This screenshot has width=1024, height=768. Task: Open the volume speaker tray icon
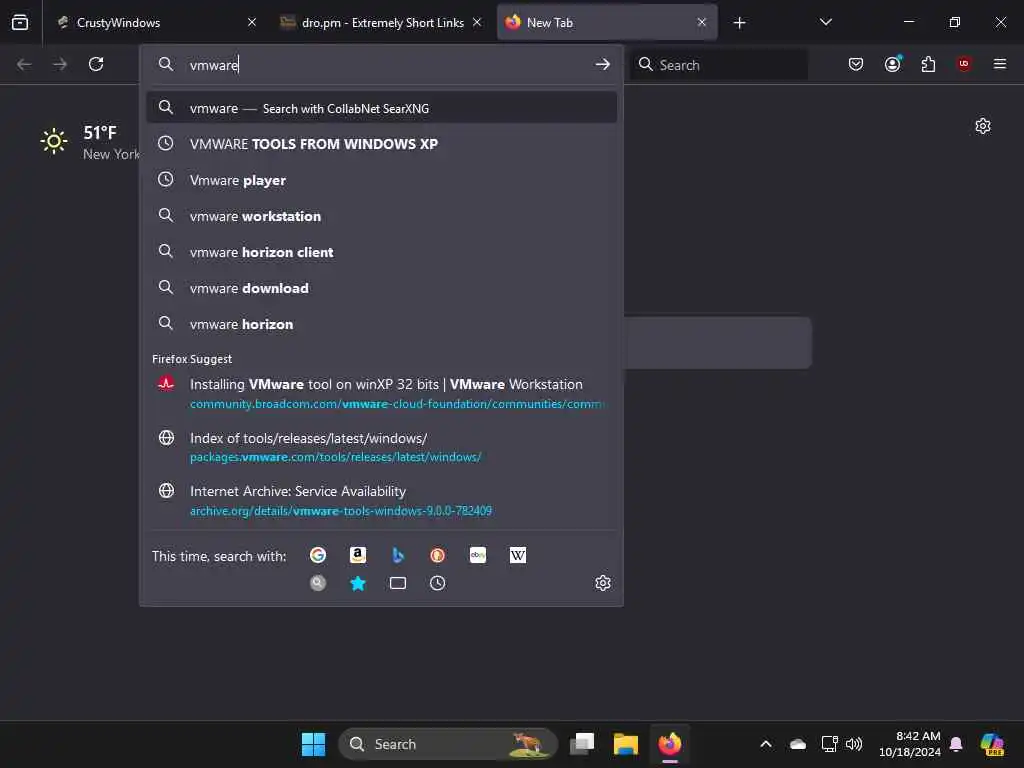tap(854, 744)
